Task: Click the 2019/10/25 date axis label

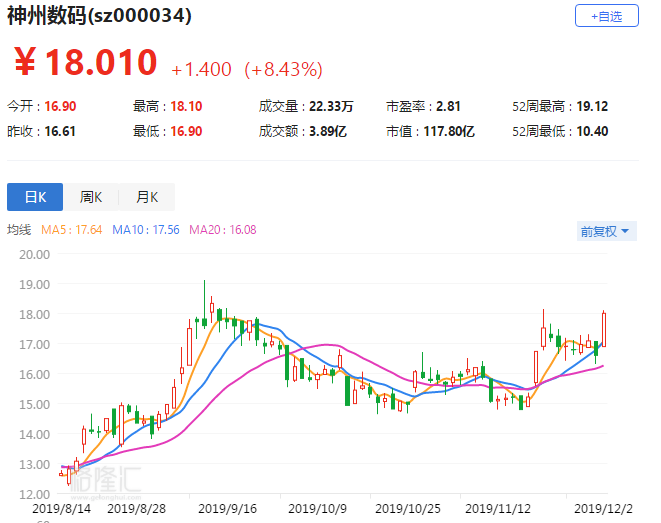Action: [x=408, y=509]
